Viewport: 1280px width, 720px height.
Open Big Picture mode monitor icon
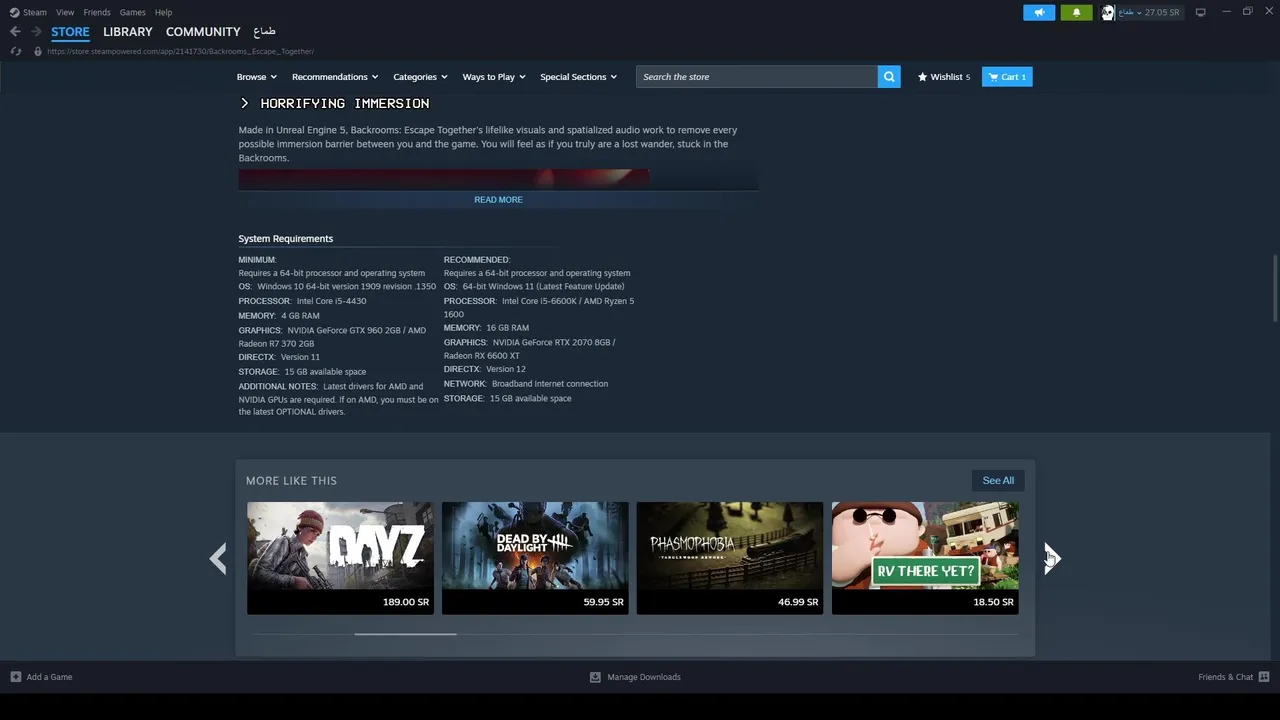1200,12
